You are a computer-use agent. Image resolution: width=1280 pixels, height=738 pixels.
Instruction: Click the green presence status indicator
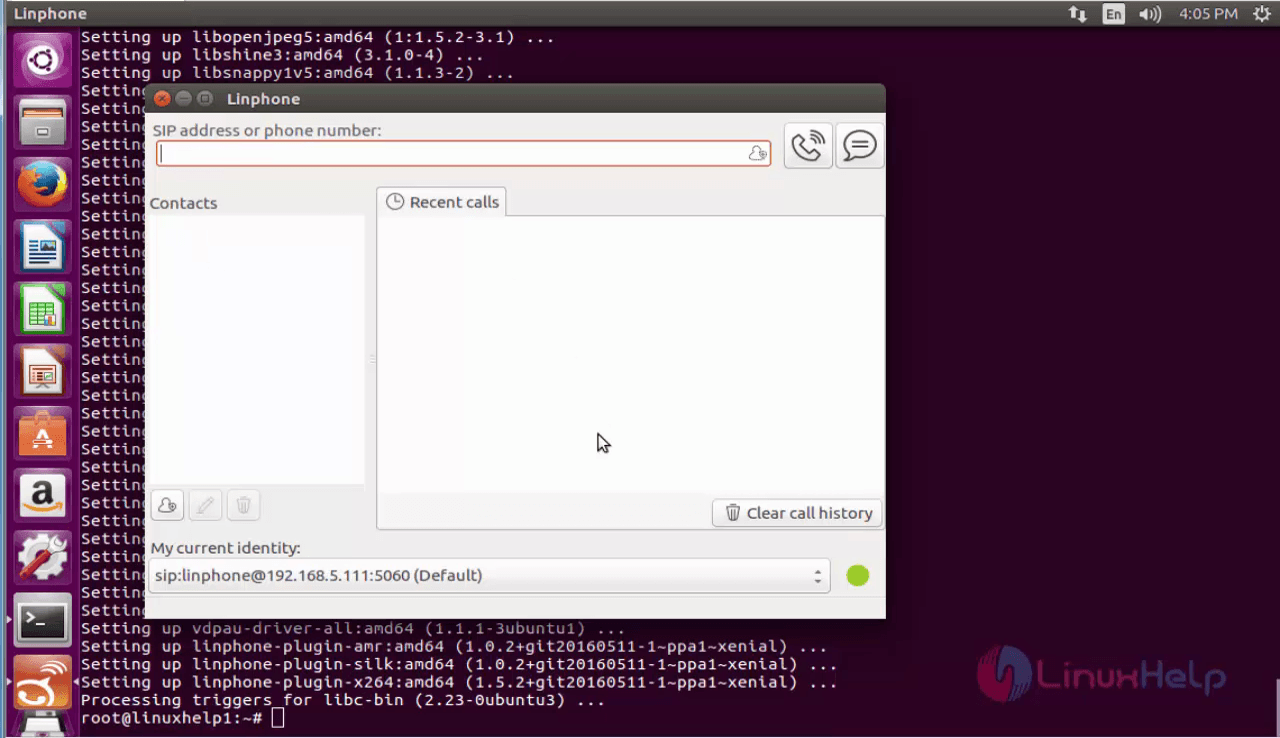point(858,576)
